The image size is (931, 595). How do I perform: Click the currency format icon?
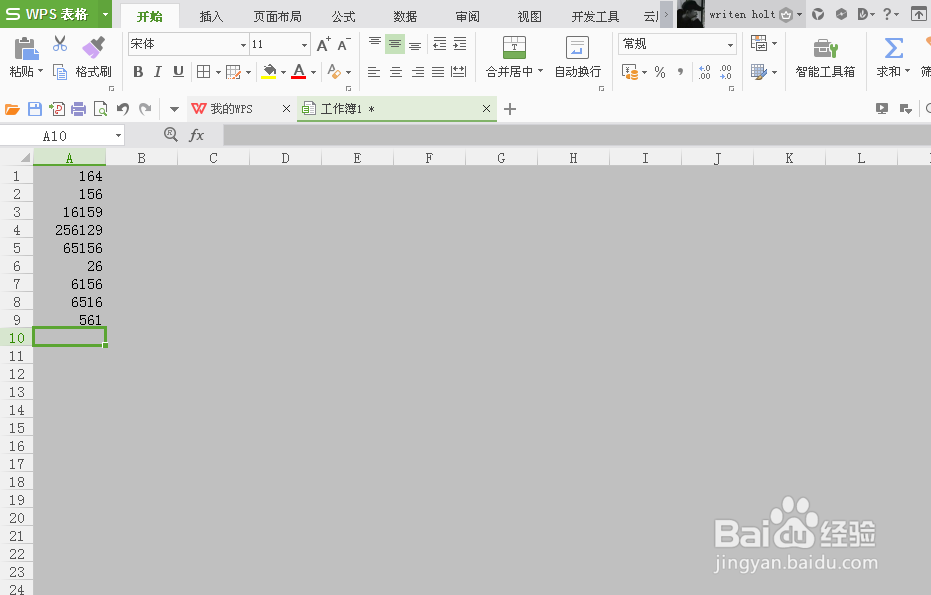pos(630,72)
